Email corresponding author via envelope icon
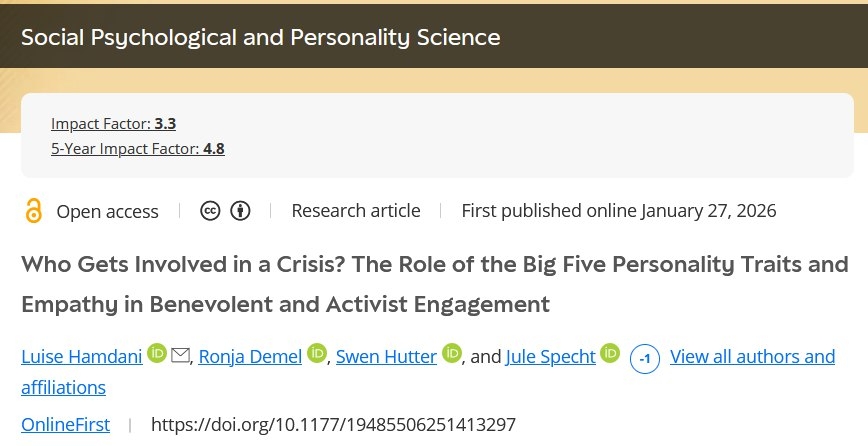The height and width of the screenshot is (446, 868). click(x=181, y=354)
